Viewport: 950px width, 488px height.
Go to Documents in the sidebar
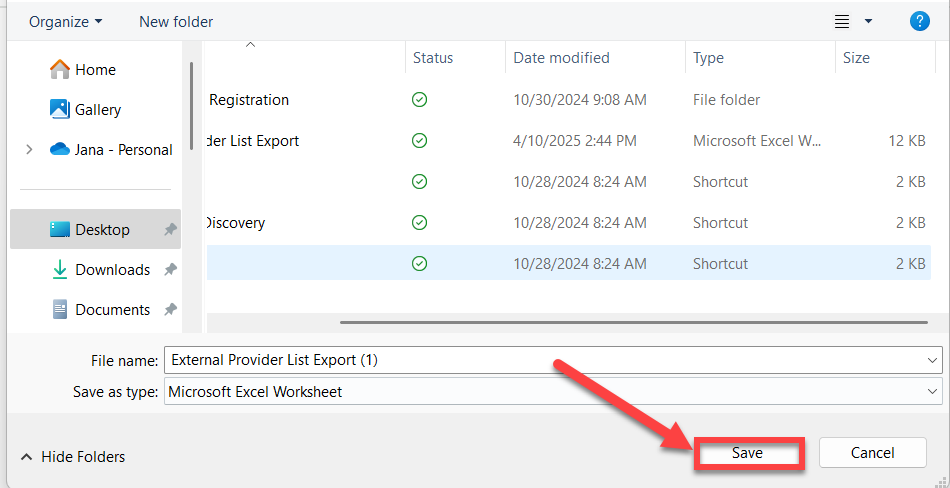pos(112,310)
